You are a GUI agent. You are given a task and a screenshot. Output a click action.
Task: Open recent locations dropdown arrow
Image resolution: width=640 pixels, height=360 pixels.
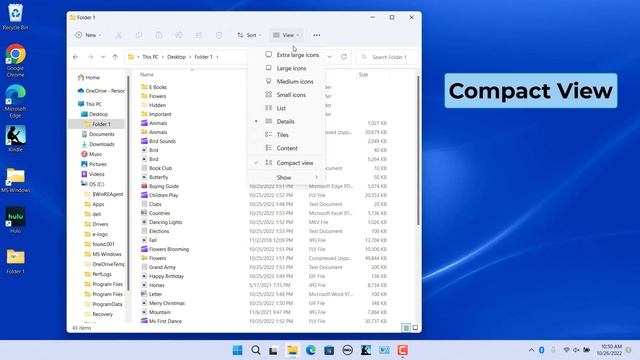103,57
